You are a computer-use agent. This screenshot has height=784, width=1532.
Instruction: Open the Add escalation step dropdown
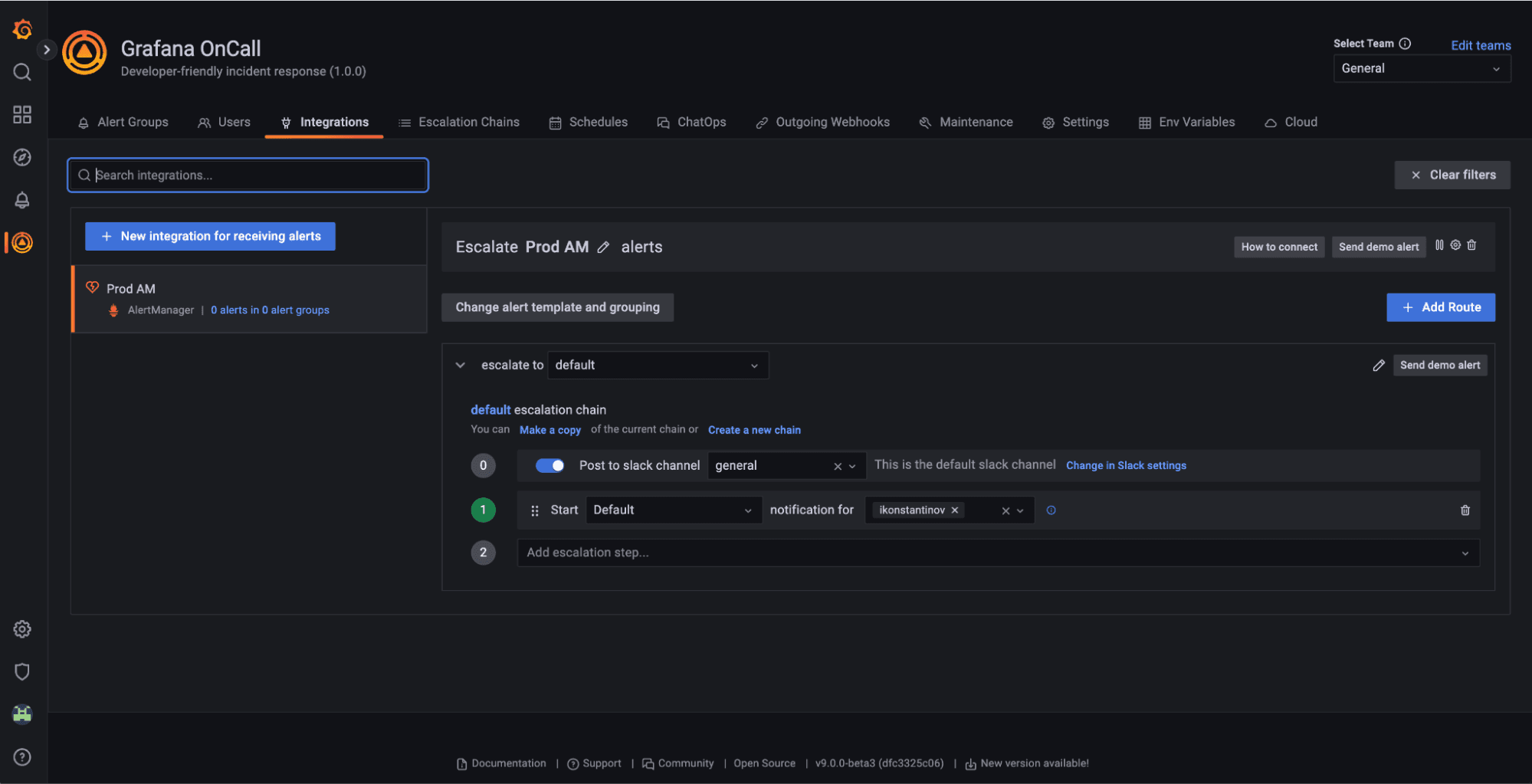pos(996,552)
